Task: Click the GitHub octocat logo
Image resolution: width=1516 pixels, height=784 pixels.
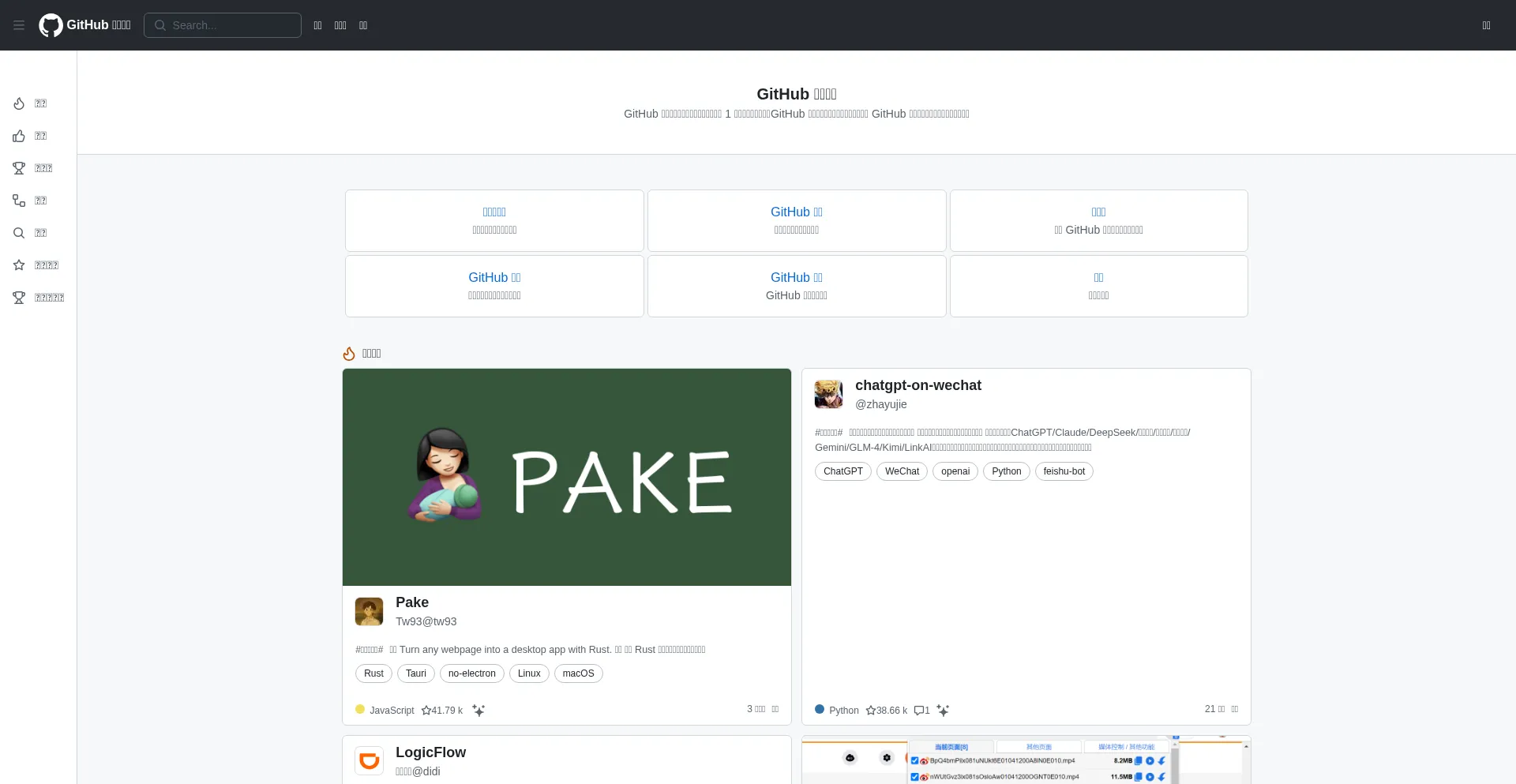Action: click(51, 25)
